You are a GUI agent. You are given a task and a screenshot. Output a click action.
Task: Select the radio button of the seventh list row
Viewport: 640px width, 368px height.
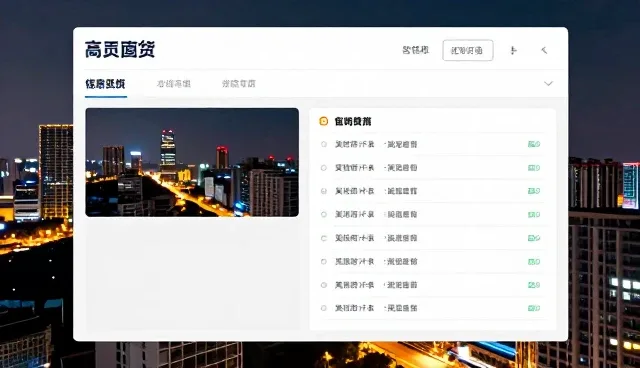pos(324,285)
